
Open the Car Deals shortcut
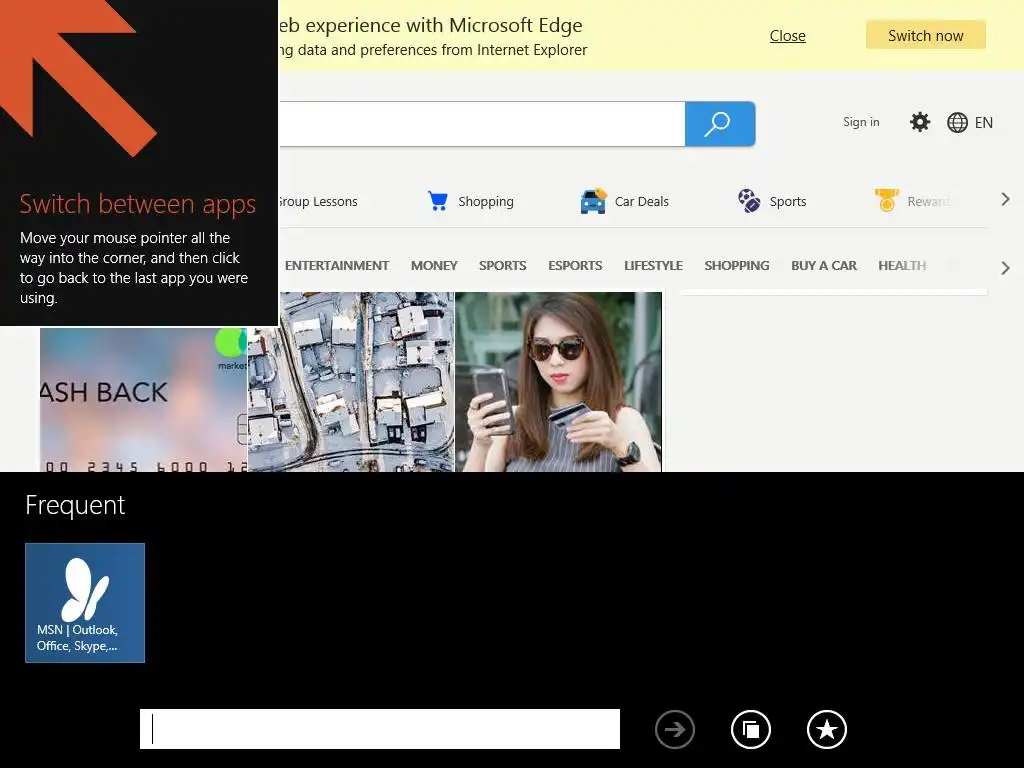(624, 201)
